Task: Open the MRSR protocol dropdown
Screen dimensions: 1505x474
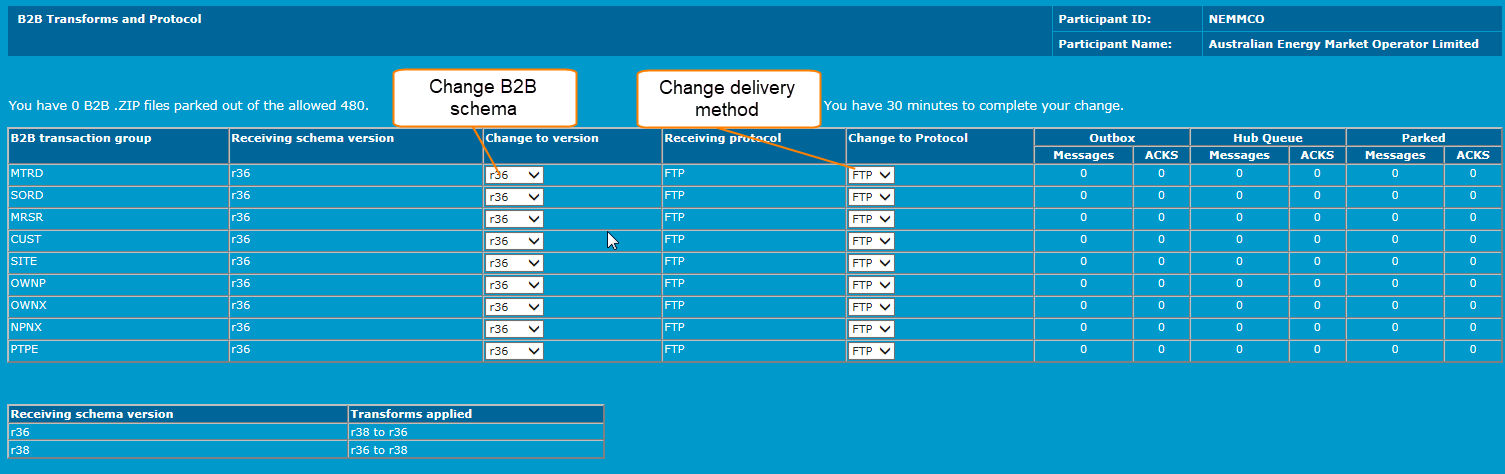Action: pyautogui.click(x=871, y=219)
